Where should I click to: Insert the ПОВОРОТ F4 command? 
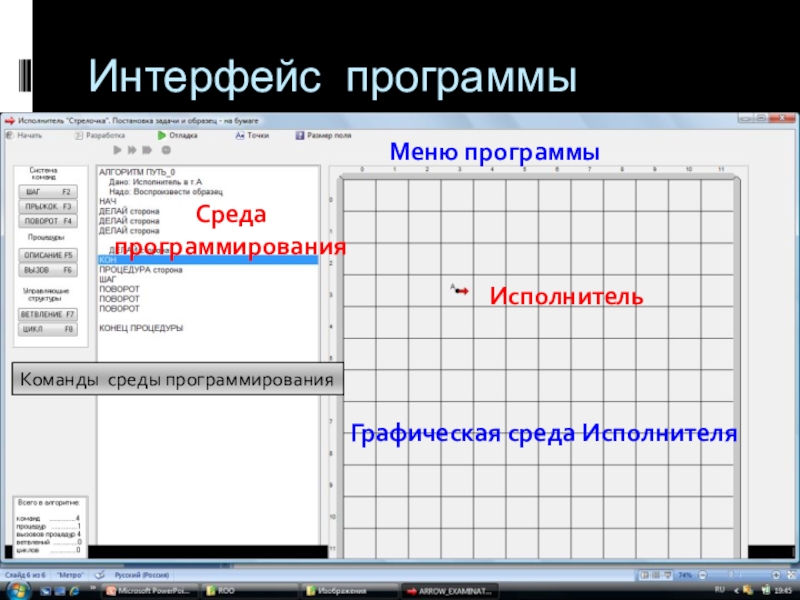coord(48,221)
